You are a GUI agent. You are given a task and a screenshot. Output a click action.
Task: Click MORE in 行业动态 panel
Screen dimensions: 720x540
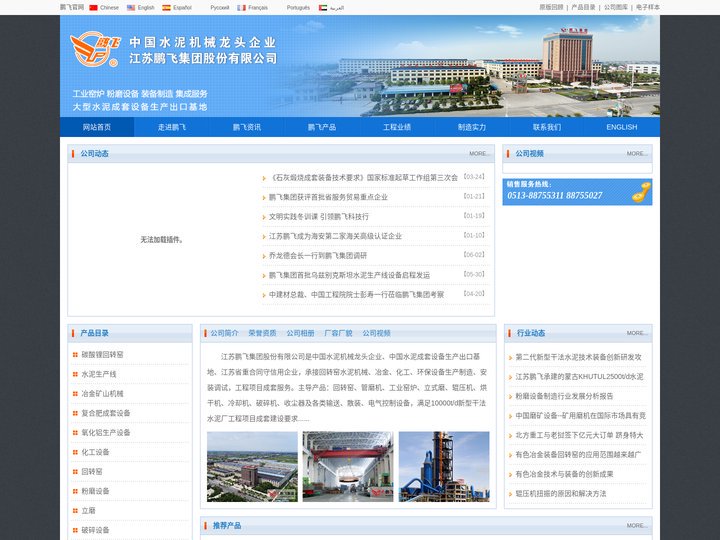(637, 333)
